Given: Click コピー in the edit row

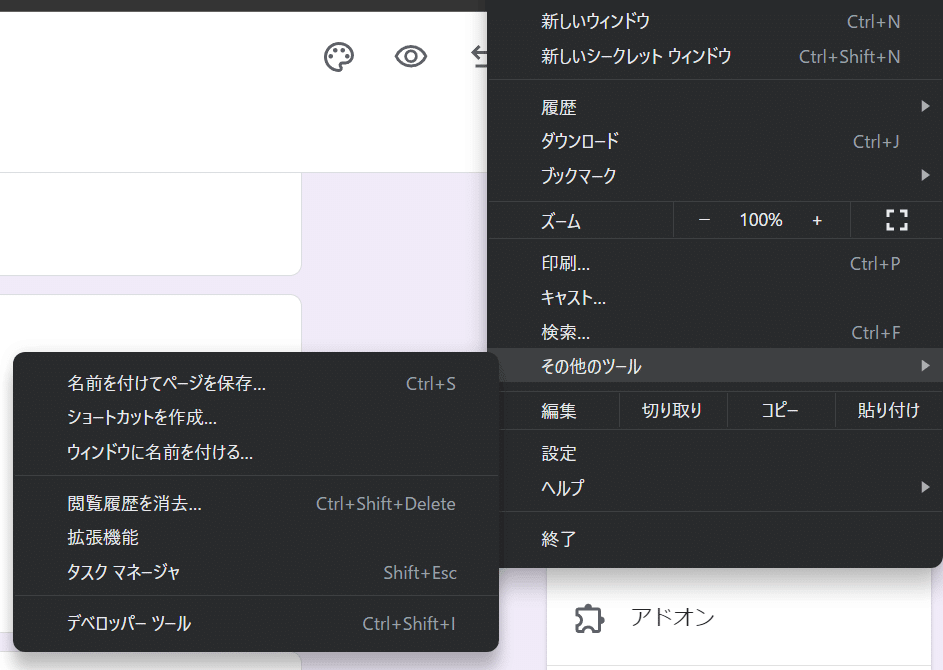Looking at the screenshot, I should tap(781, 410).
